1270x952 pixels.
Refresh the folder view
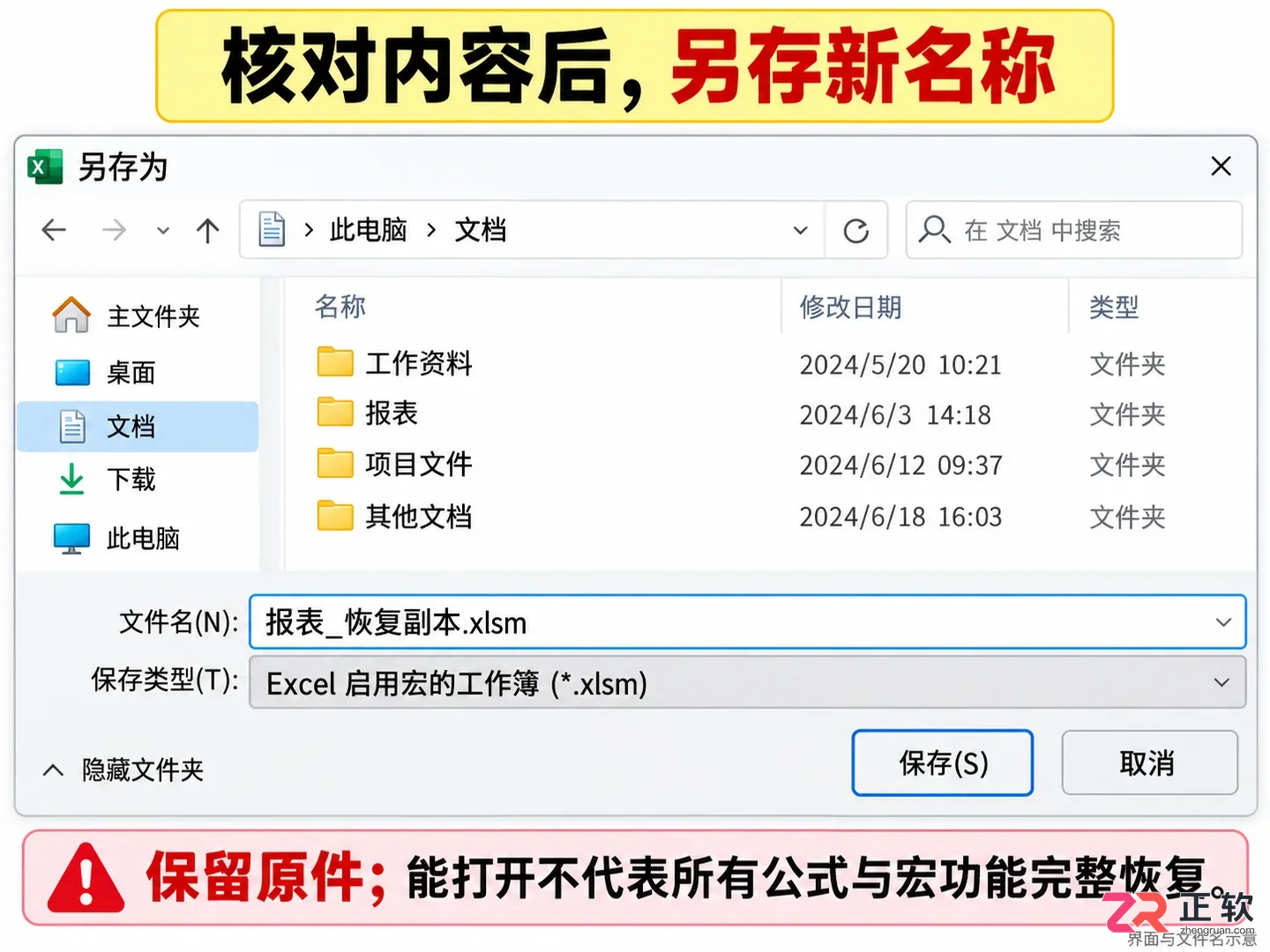[x=855, y=231]
